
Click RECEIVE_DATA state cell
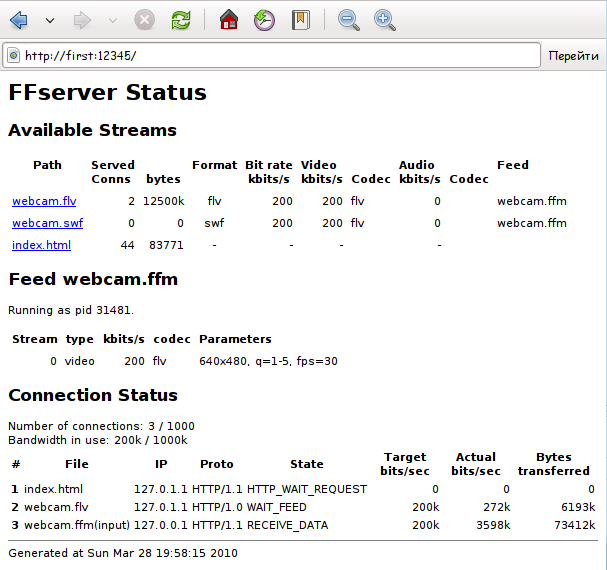click(x=288, y=525)
